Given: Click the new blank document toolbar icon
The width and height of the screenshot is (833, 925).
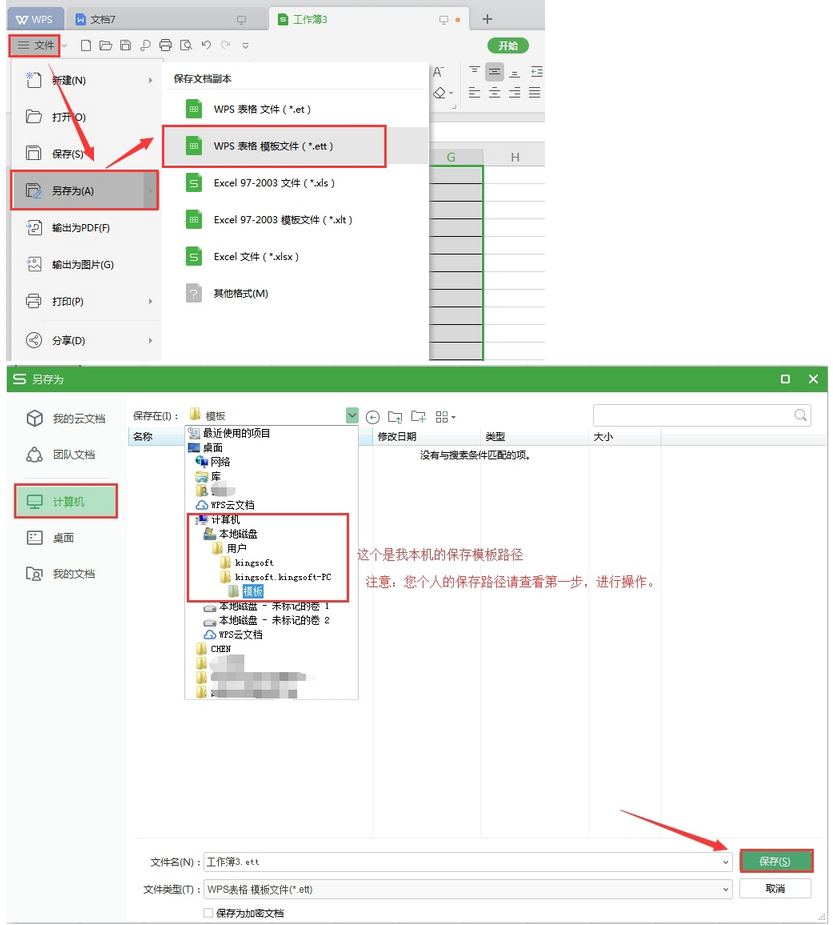Looking at the screenshot, I should 86,45.
